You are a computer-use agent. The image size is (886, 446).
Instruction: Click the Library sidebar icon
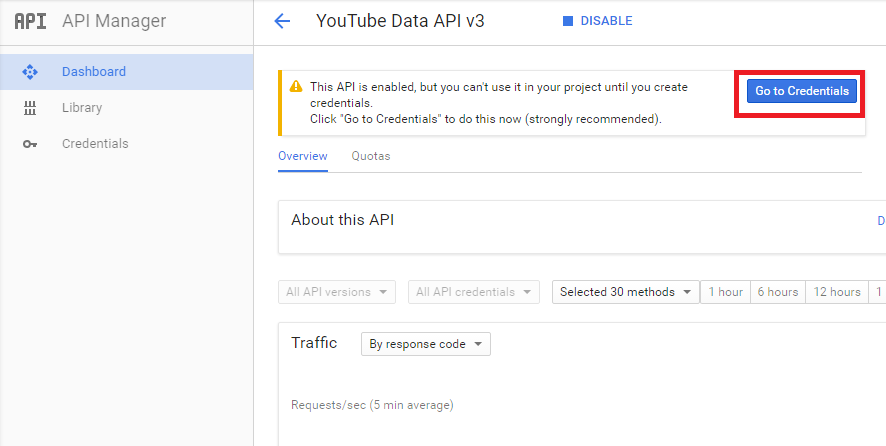(30, 108)
